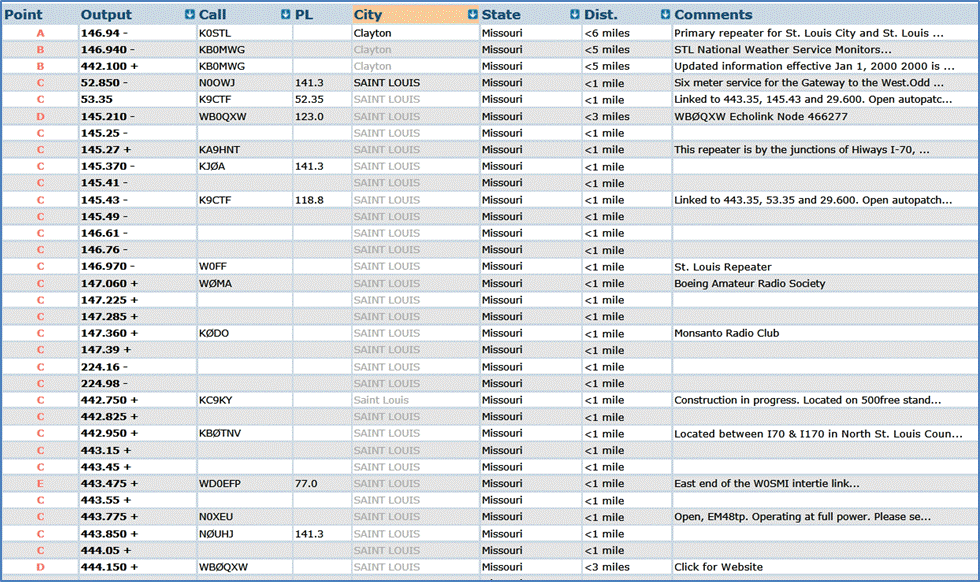Click call sign N0XEU
The image size is (980, 582).
point(216,516)
